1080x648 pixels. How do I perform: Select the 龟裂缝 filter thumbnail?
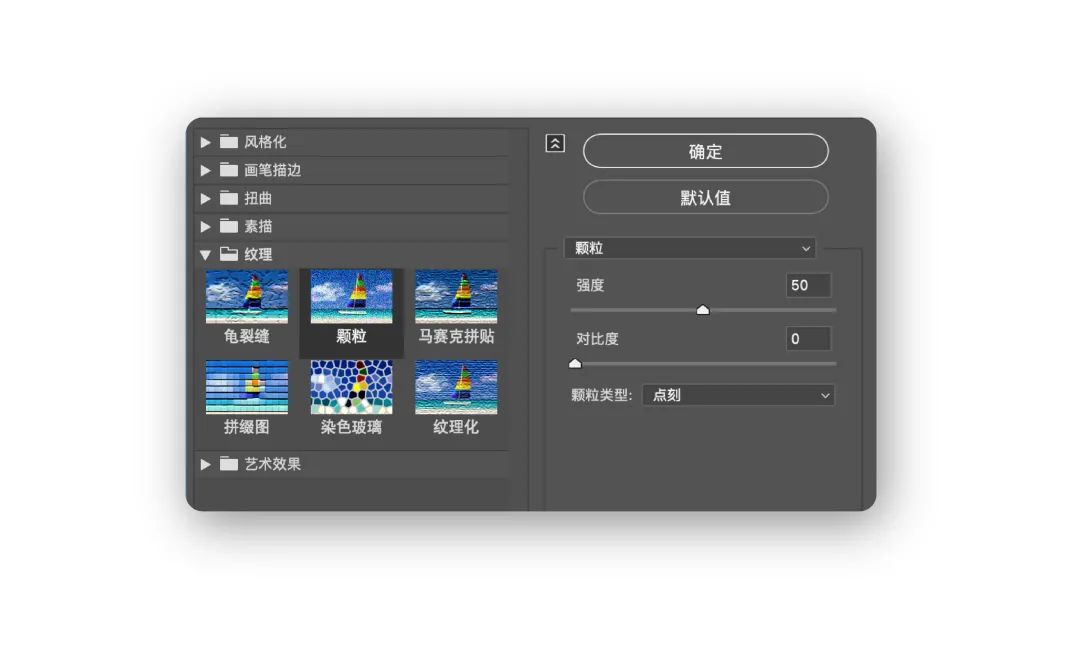click(246, 296)
